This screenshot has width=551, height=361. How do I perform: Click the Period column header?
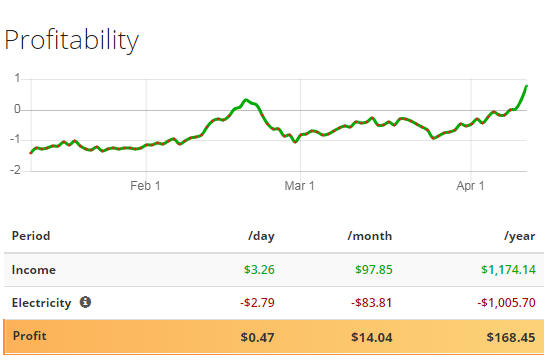point(31,236)
